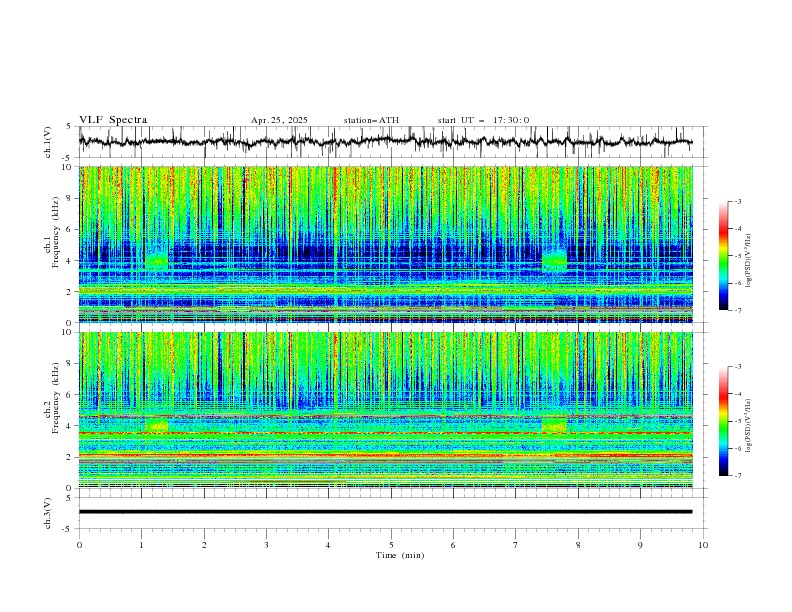Click the time axis tick label "4"
This screenshot has height=612, width=792.
(328, 545)
